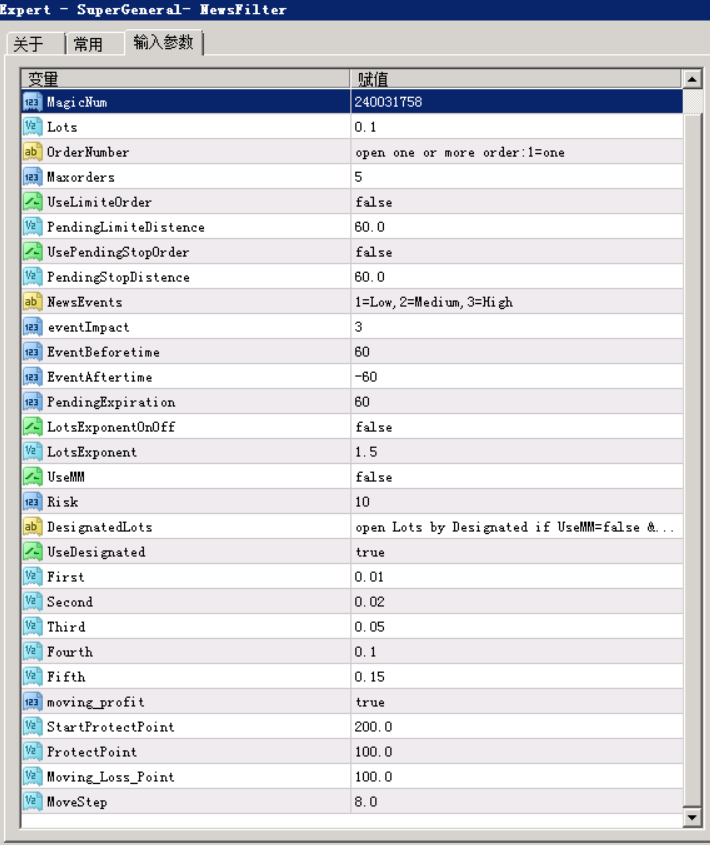This screenshot has width=710, height=845.
Task: Select the Fourth variable row
Action: 352,652
